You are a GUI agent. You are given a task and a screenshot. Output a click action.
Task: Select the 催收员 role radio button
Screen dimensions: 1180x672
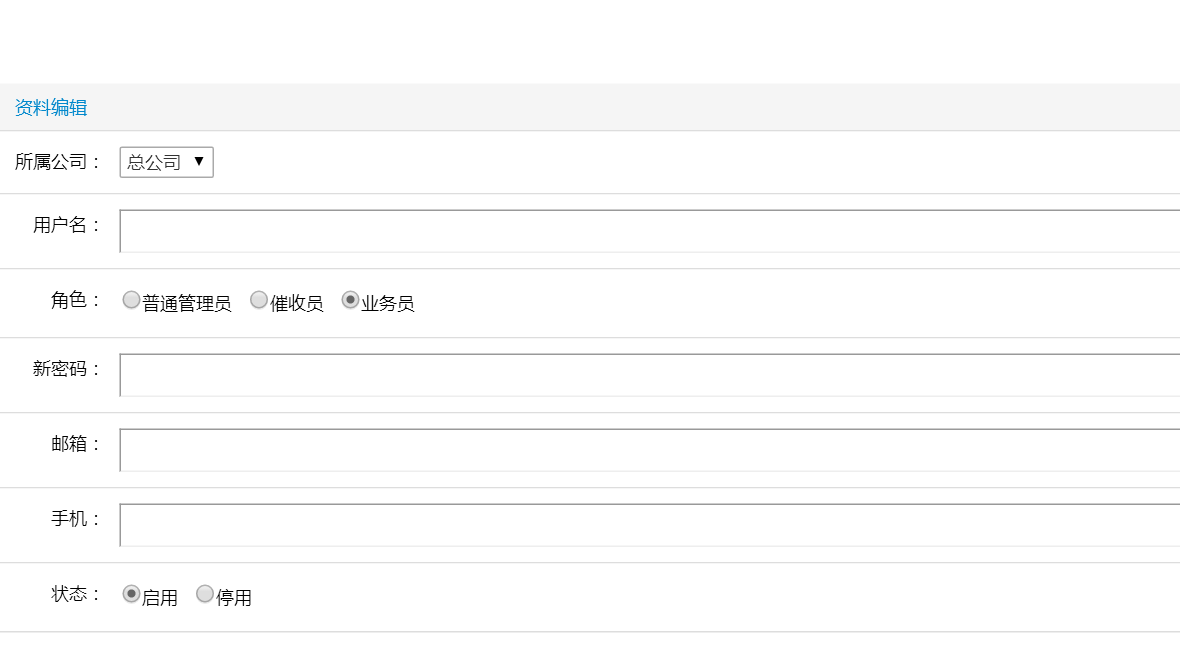pos(259,300)
